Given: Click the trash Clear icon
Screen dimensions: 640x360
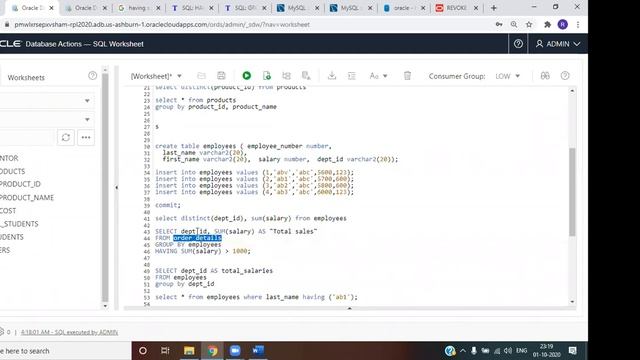Looking at the screenshot, I should [407, 76].
